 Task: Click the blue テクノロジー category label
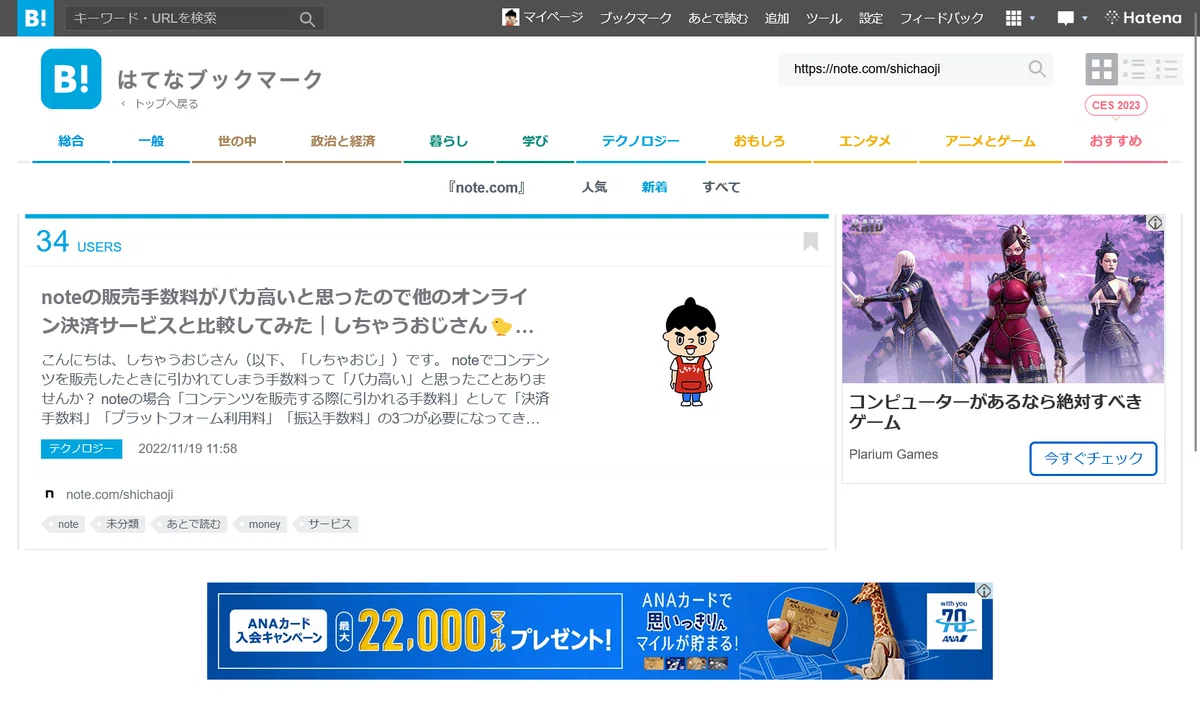click(81, 449)
